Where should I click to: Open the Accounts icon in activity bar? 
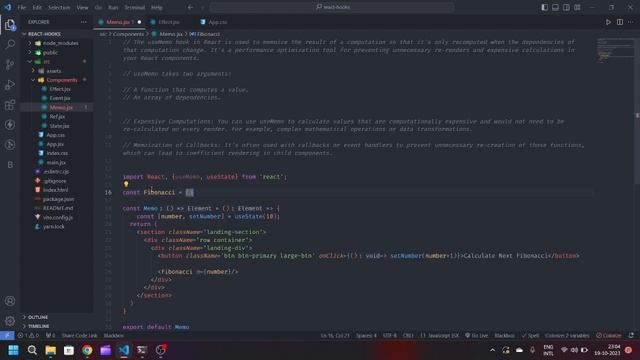10,301
